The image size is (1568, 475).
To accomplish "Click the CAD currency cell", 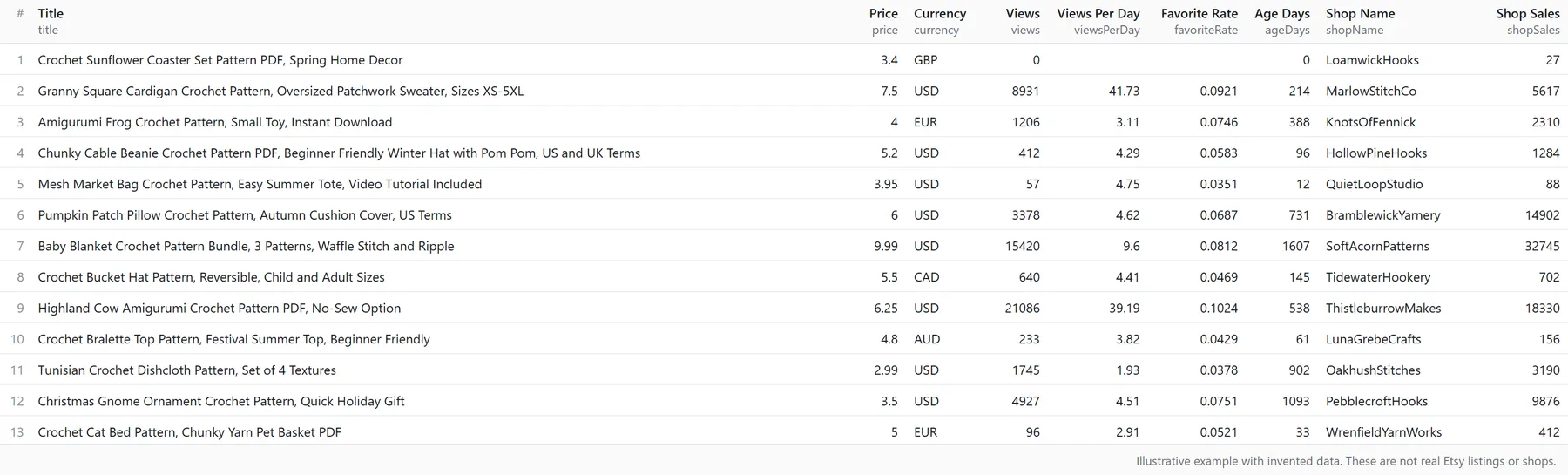I will [927, 277].
